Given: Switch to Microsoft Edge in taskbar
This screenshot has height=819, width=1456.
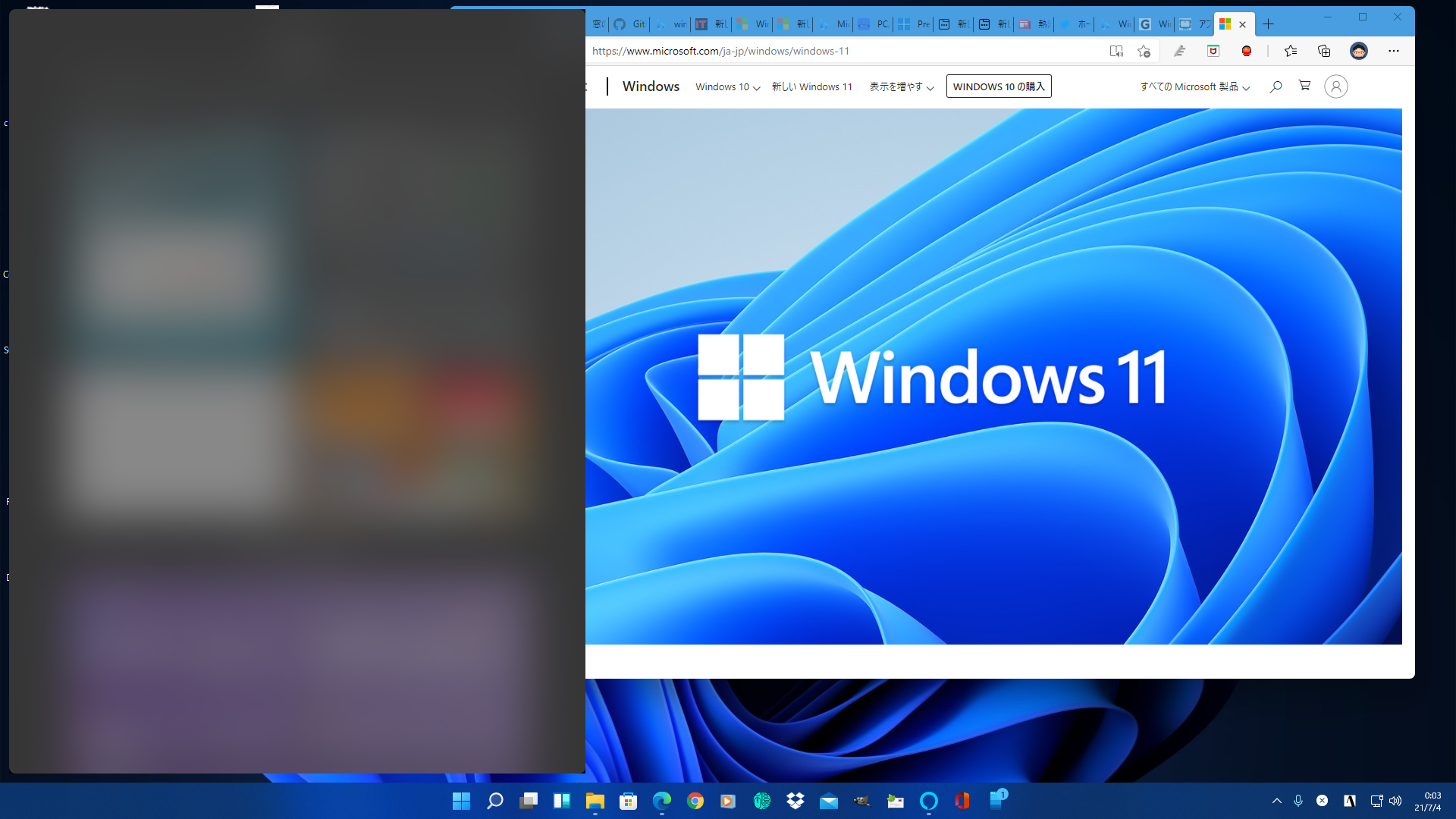Looking at the screenshot, I should pyautogui.click(x=662, y=801).
